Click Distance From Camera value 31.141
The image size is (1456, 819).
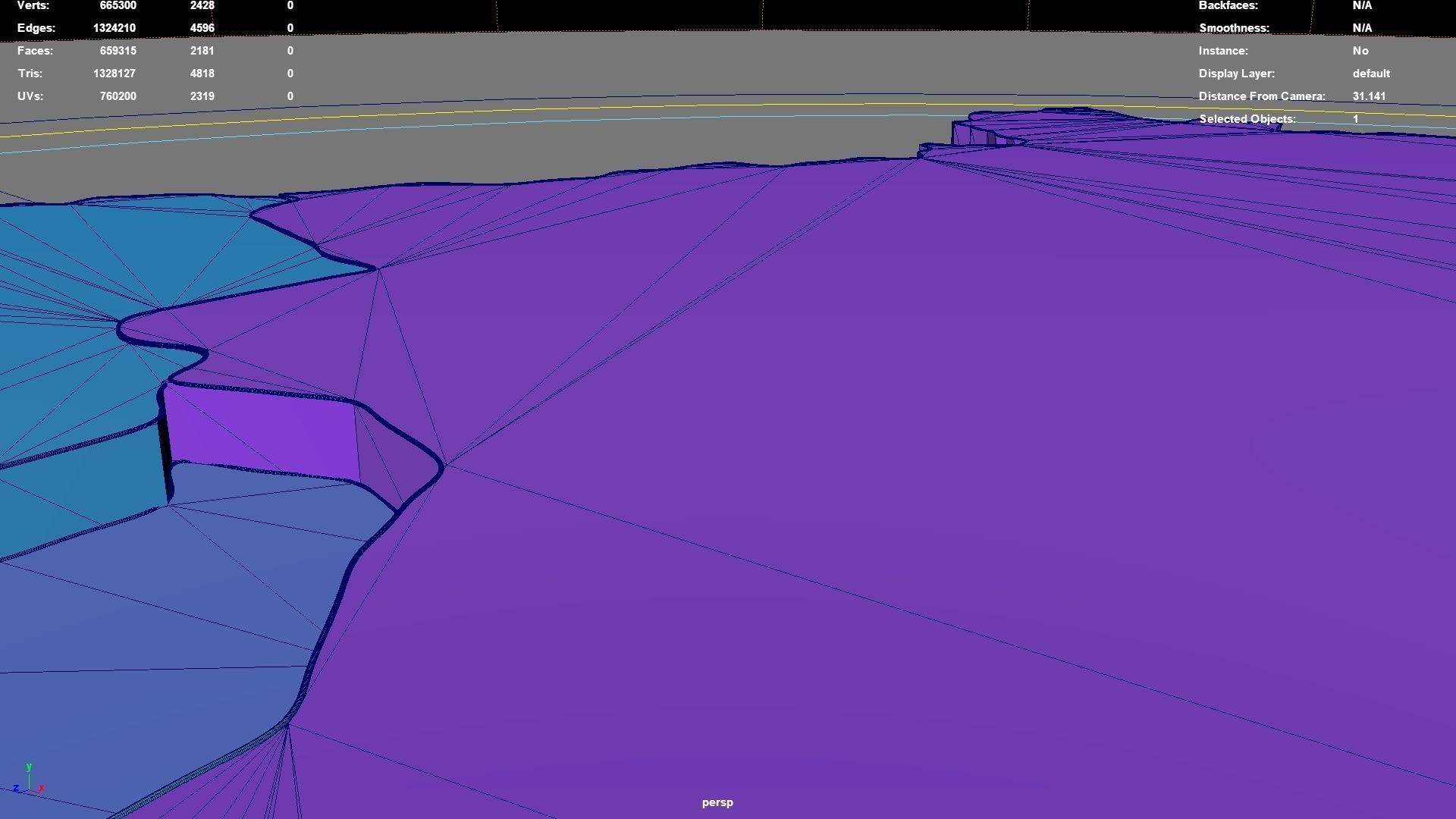coord(1369,96)
